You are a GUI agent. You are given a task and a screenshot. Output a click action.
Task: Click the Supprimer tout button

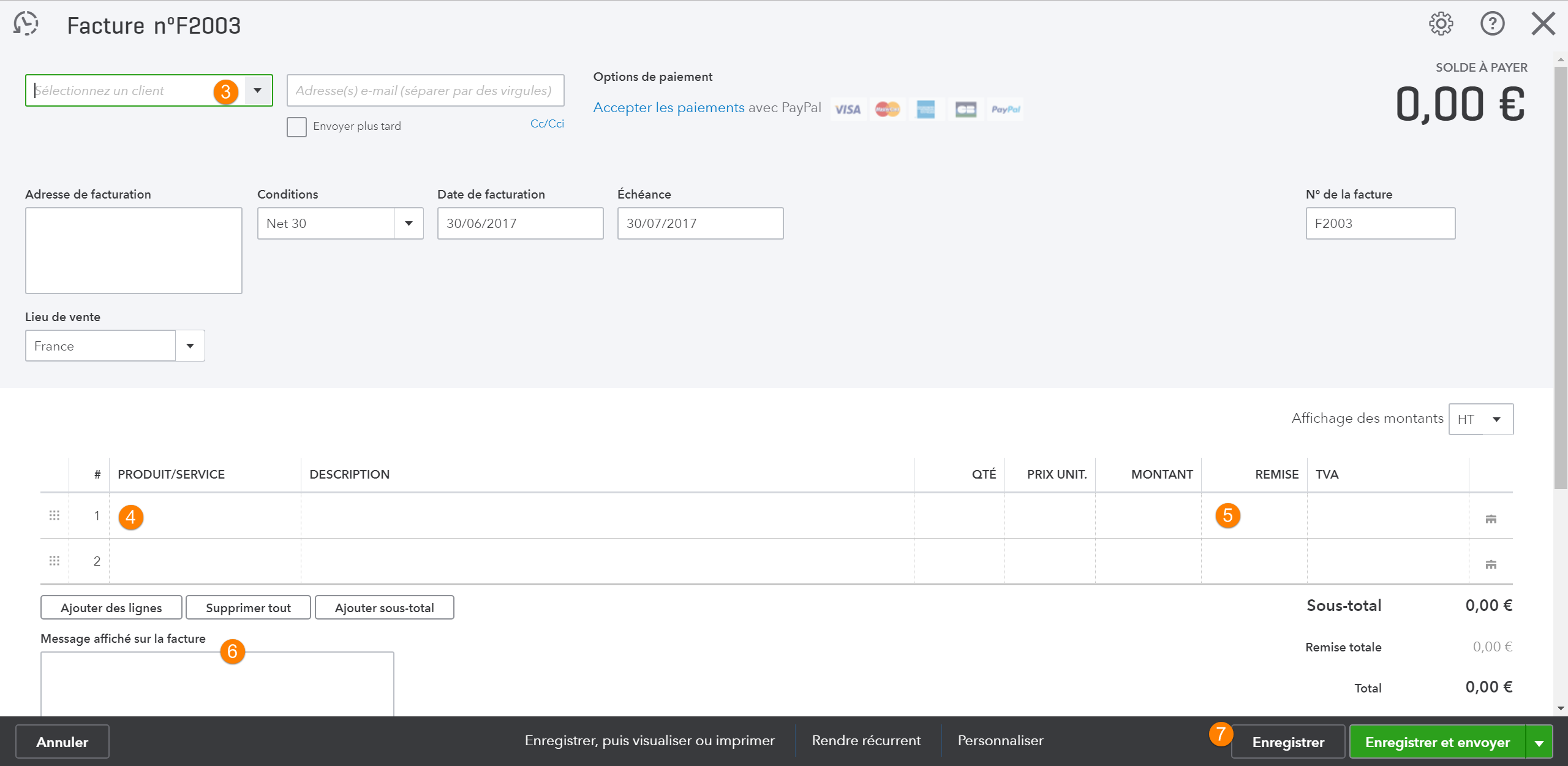pyautogui.click(x=248, y=608)
